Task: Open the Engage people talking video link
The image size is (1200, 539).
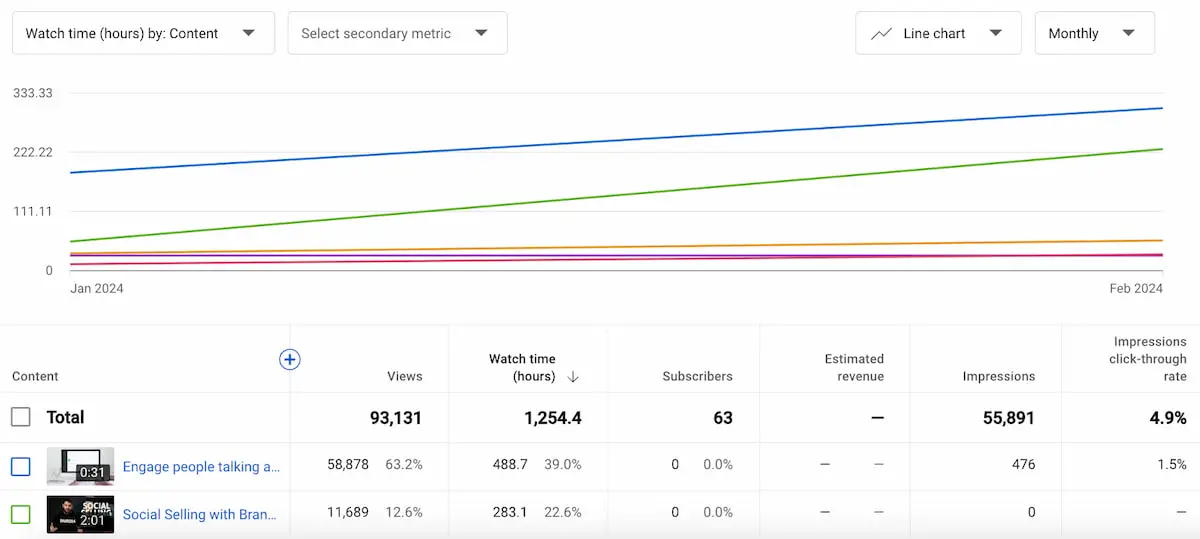Action: click(201, 466)
